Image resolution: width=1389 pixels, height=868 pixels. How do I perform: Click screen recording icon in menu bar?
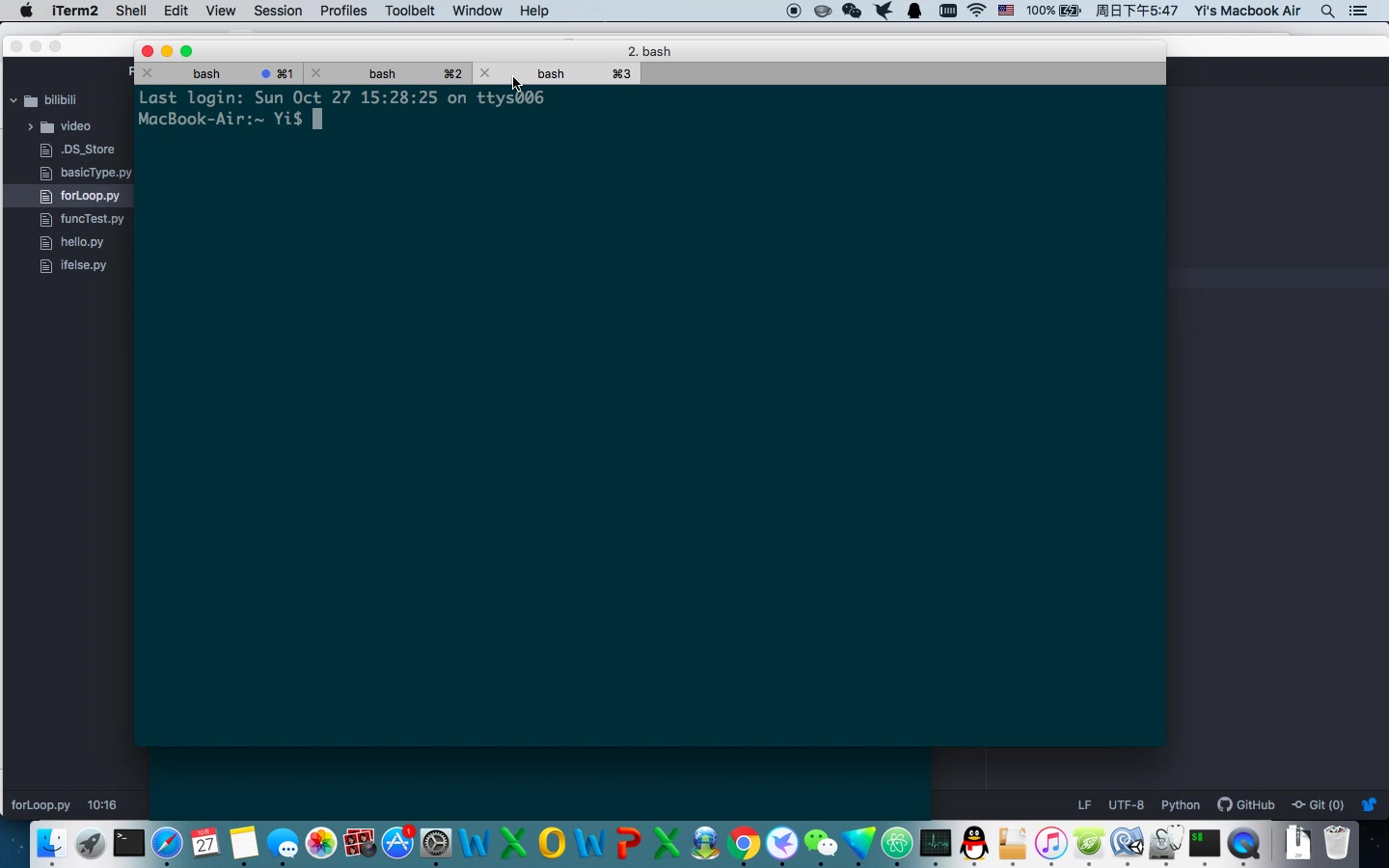(x=794, y=11)
